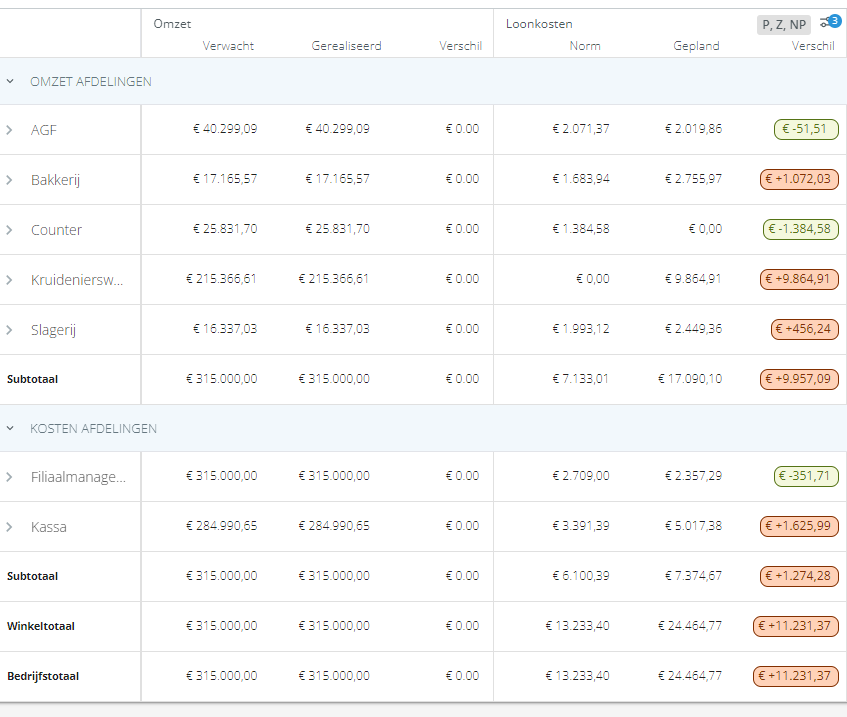Image resolution: width=847 pixels, height=717 pixels.
Task: Collapse the OMZET AFDELINGEN section
Action: 10,82
